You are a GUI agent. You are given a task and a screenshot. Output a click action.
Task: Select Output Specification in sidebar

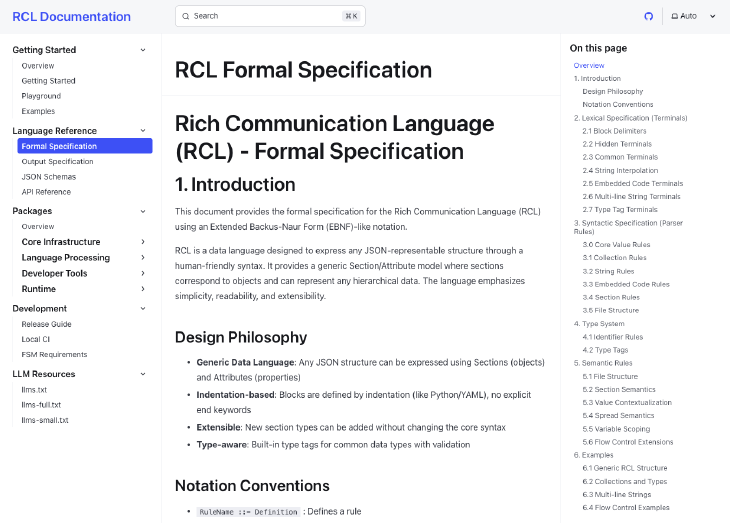[57, 161]
